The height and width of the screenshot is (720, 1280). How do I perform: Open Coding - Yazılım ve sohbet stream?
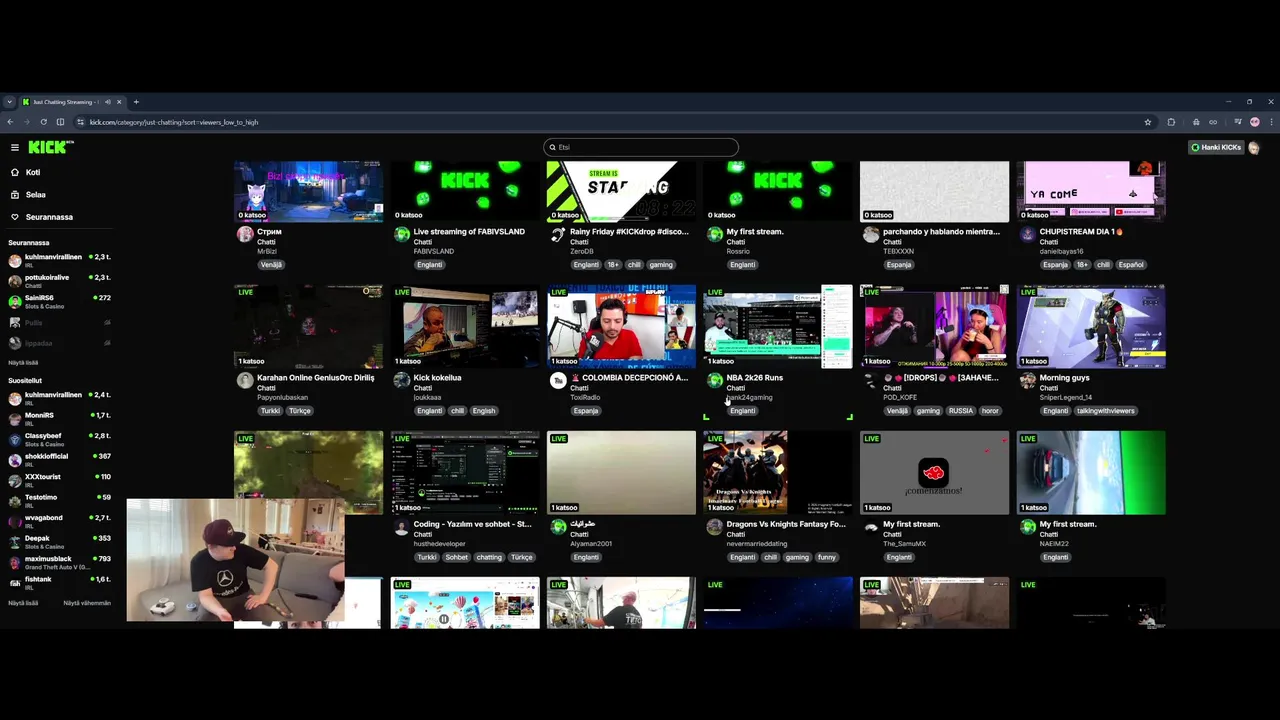473,524
